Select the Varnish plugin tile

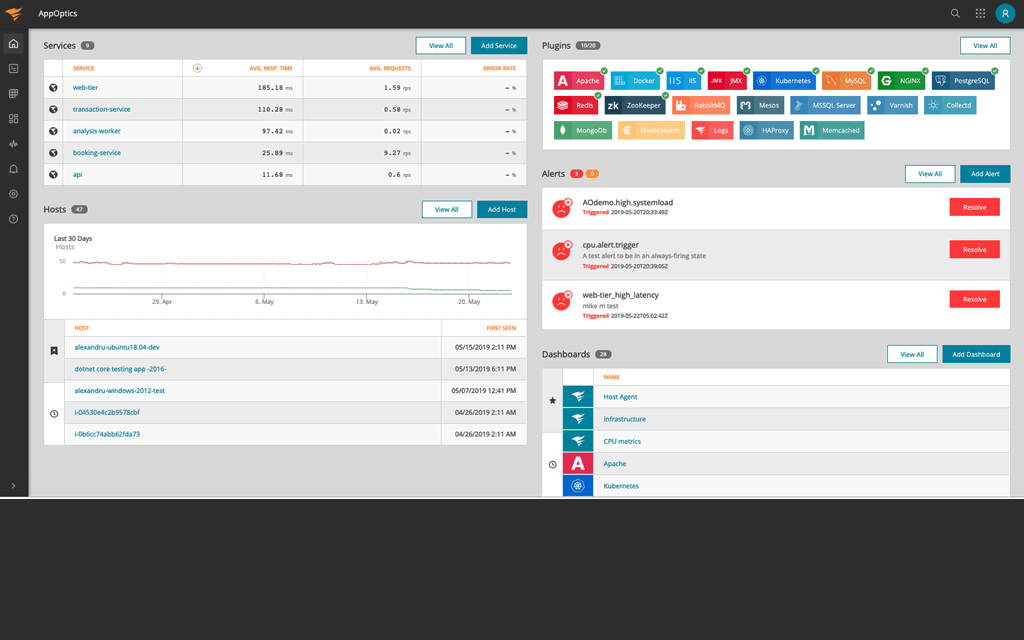(892, 105)
